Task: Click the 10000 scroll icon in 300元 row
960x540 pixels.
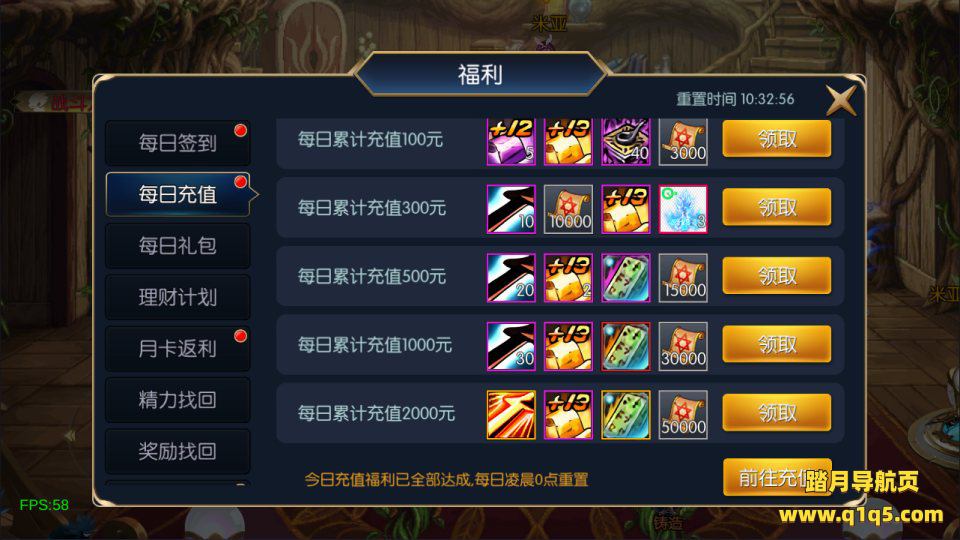Action: 568,209
